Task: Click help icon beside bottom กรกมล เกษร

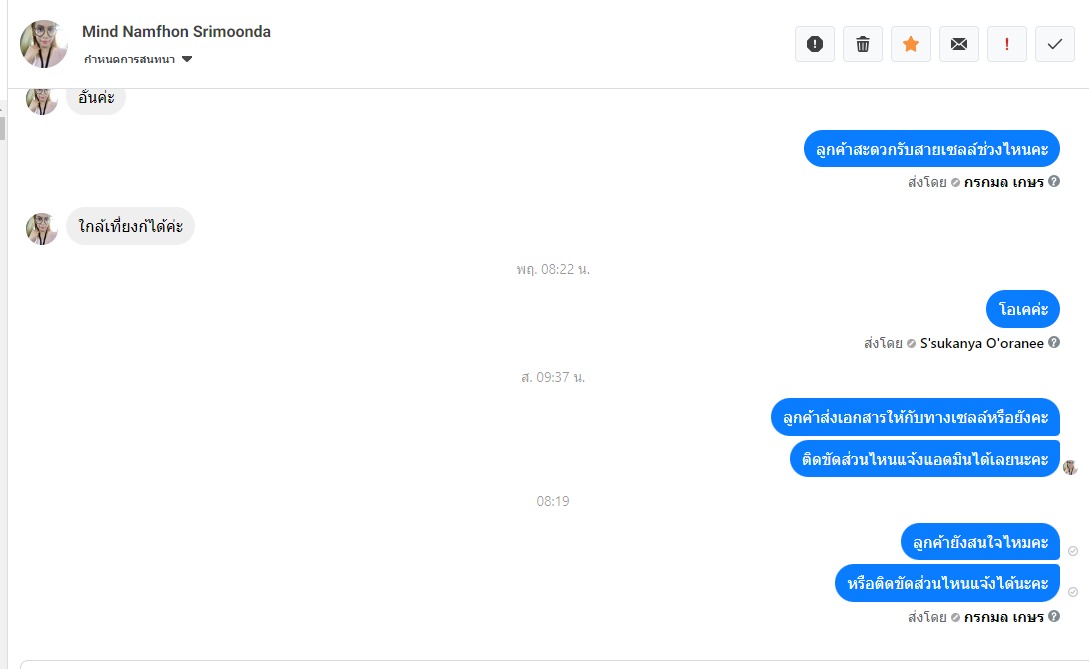Action: (1054, 616)
